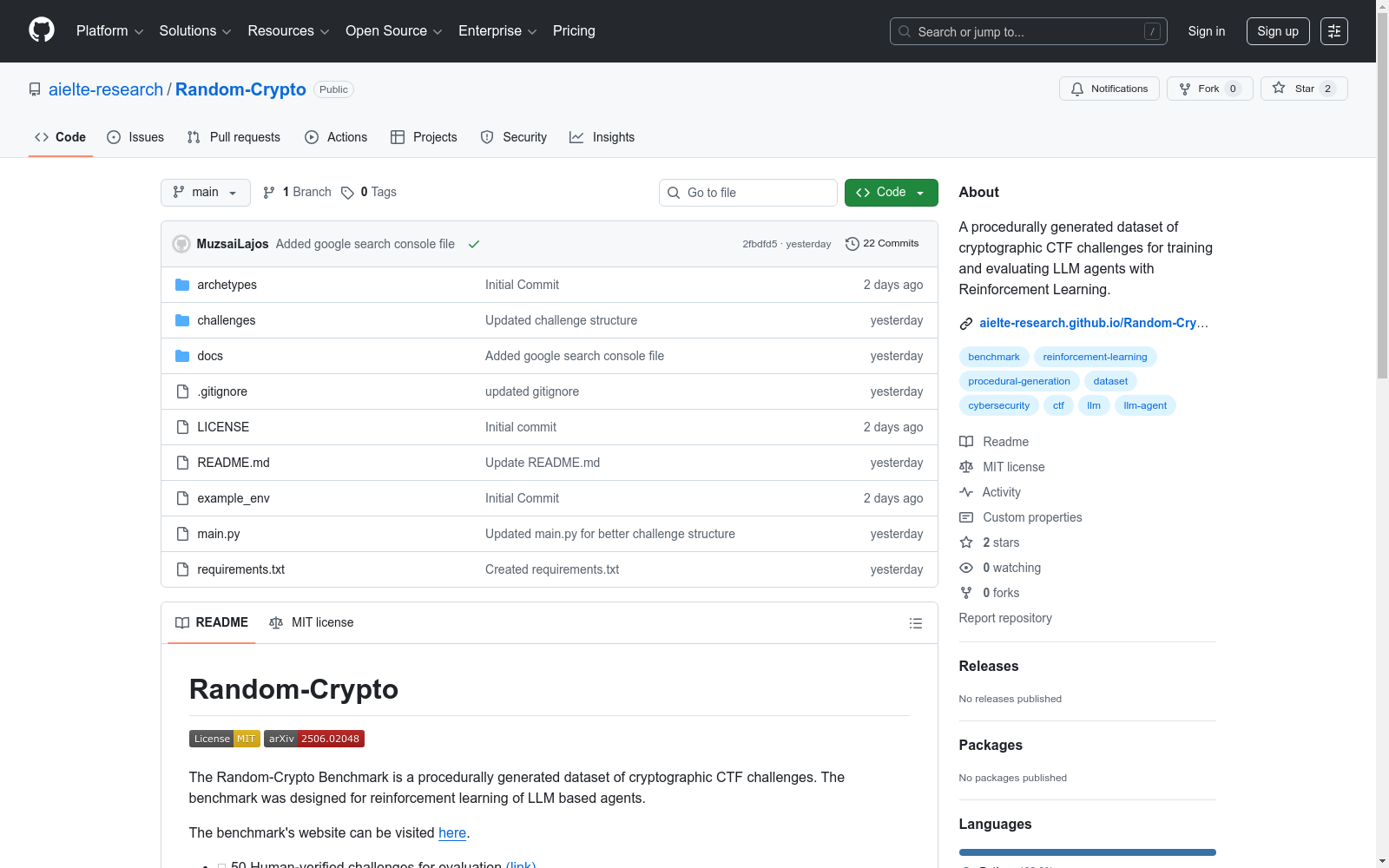The image size is (1389, 868).
Task: Expand the Resources menu
Action: (288, 31)
